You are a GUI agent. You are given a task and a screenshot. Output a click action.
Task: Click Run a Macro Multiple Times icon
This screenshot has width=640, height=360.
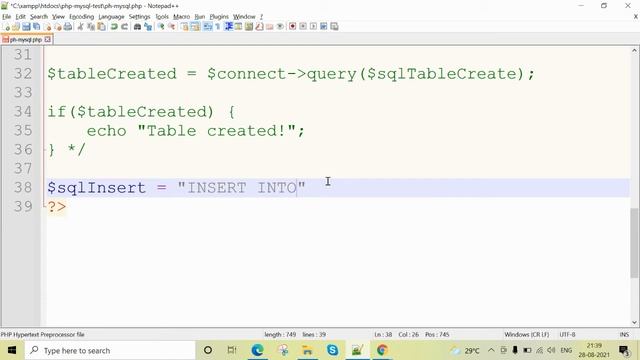(x=324, y=27)
